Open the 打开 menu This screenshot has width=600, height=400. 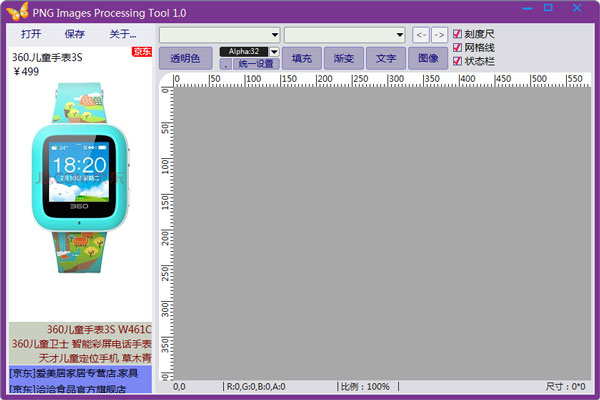[x=31, y=34]
